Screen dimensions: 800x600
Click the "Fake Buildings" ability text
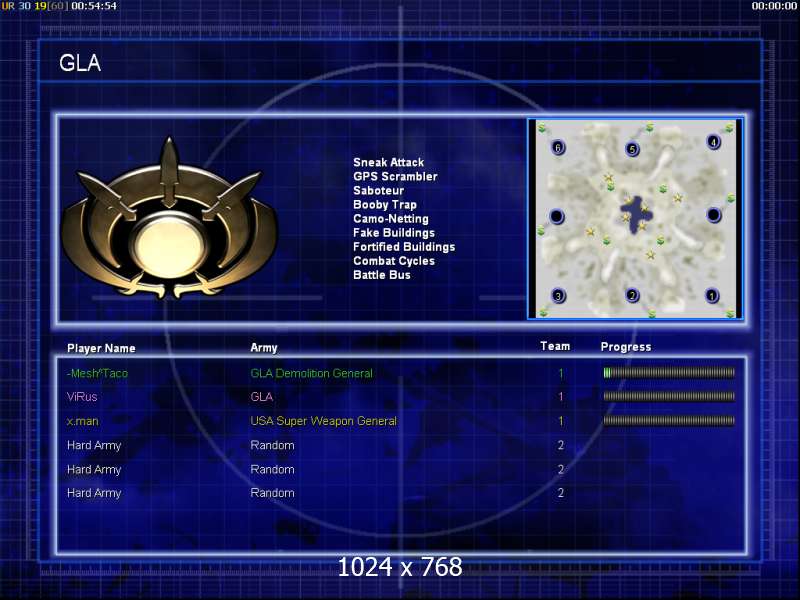(394, 233)
